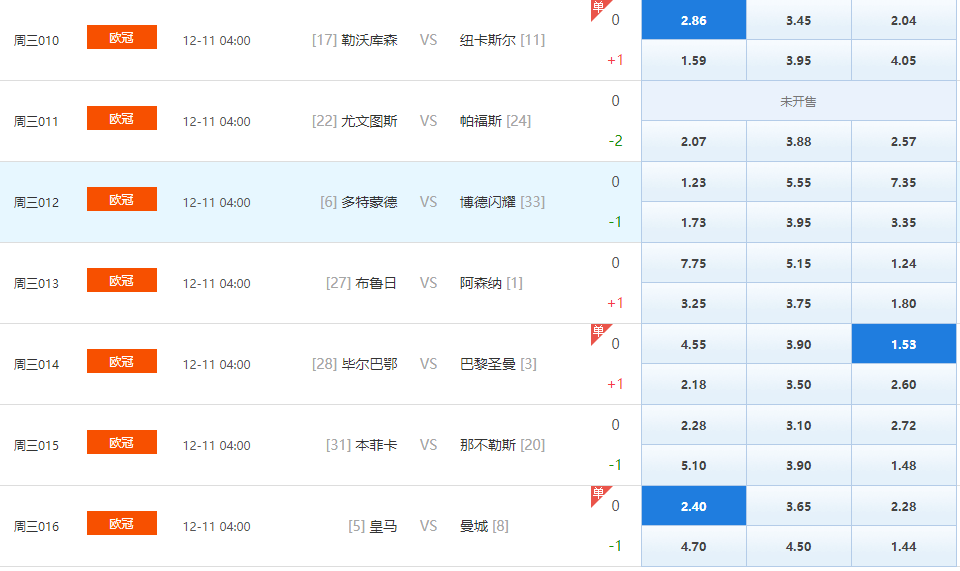Open 欧冠 league tag in 周三010 row
The image size is (960, 571).
122,37
